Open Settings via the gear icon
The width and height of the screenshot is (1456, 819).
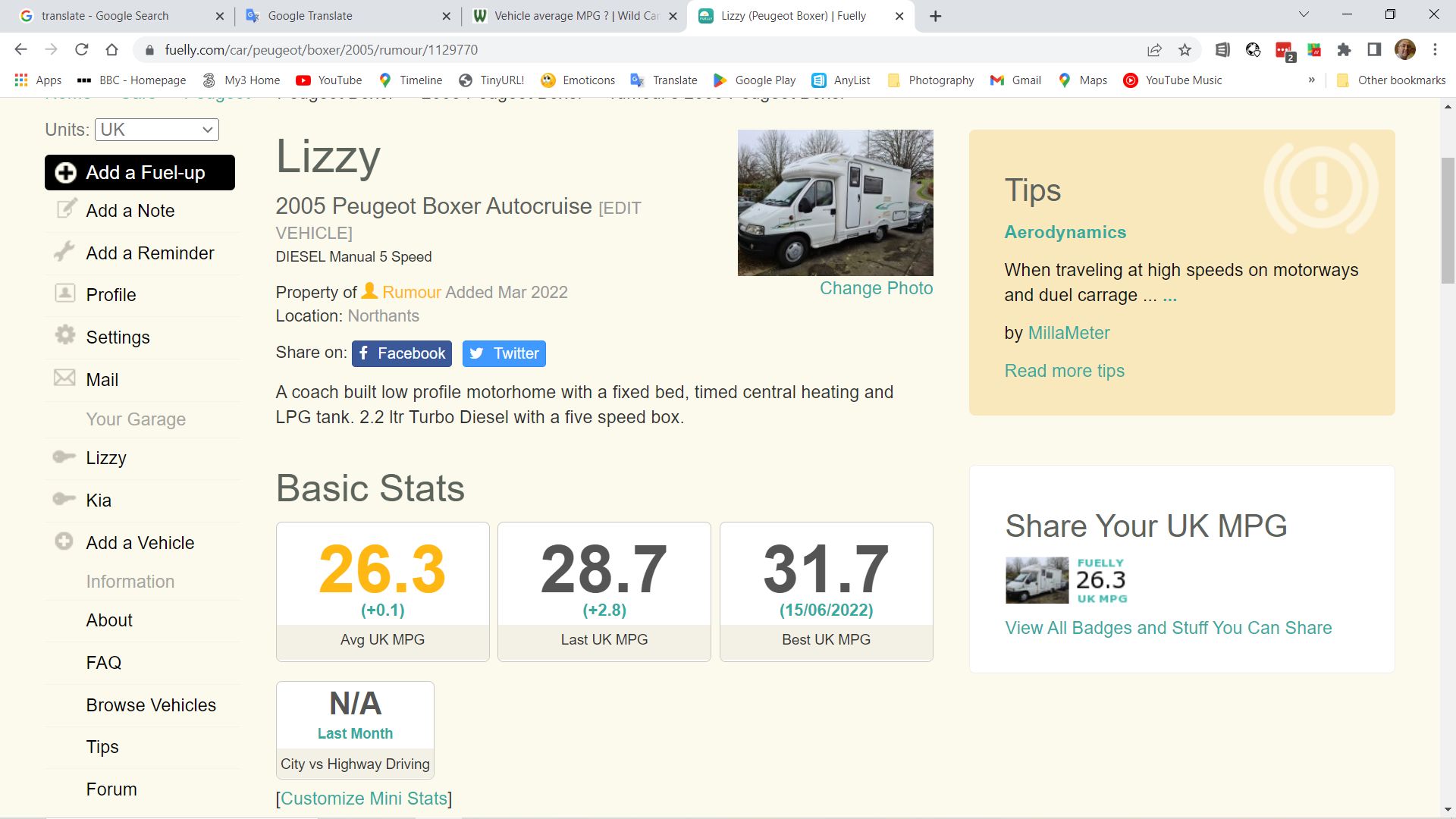click(x=65, y=335)
